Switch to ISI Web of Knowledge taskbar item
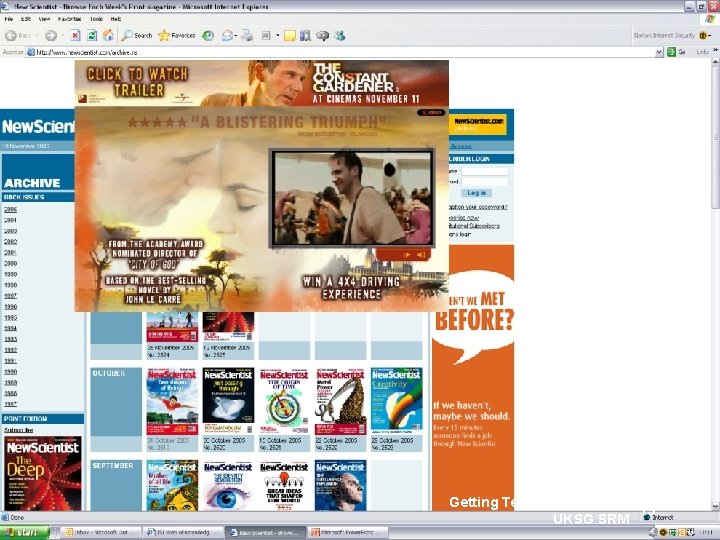 coord(183,533)
